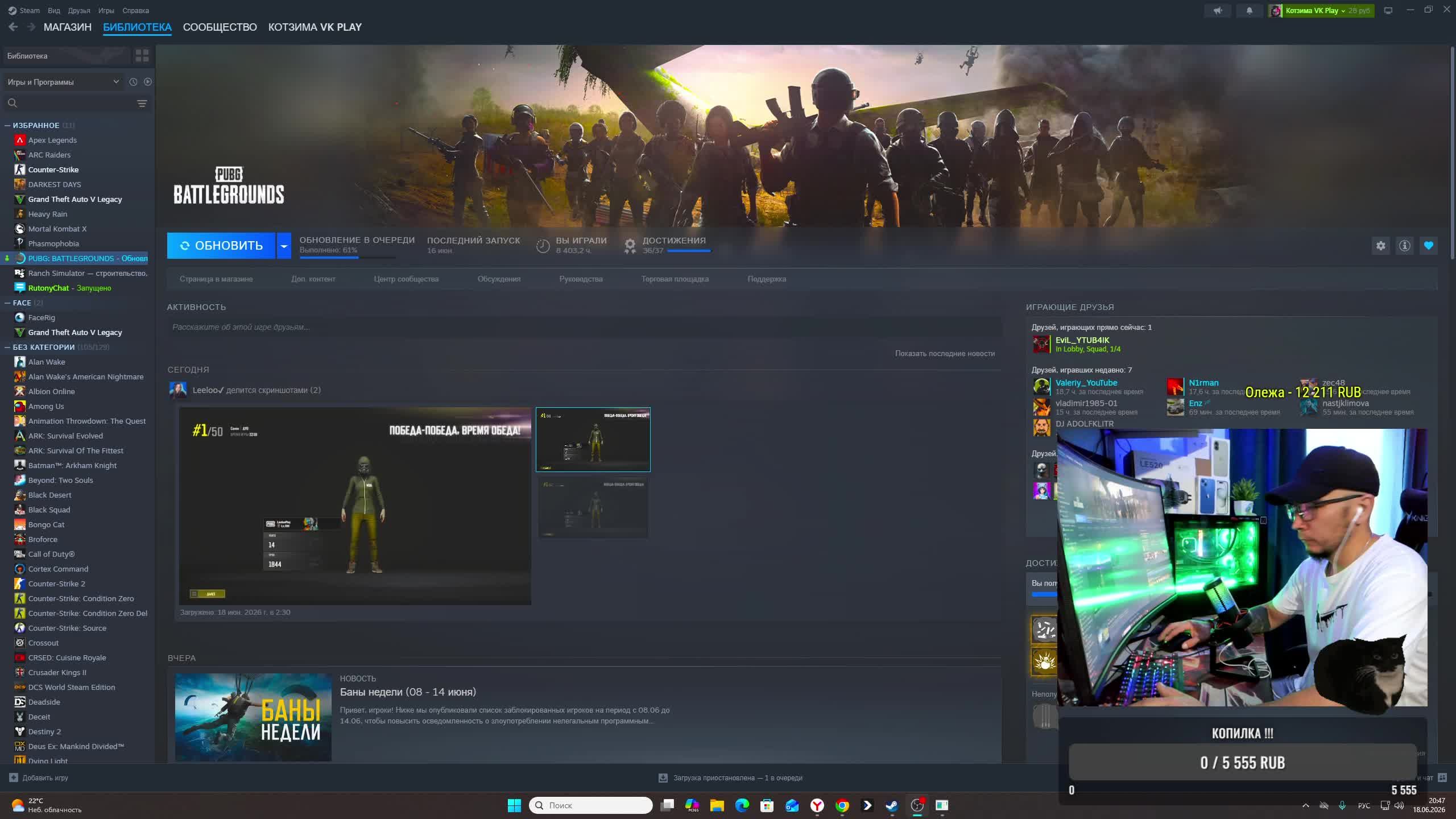Viewport: 1456px width, 819px height.
Task: Show PUBG game info icon
Action: (x=1405, y=246)
